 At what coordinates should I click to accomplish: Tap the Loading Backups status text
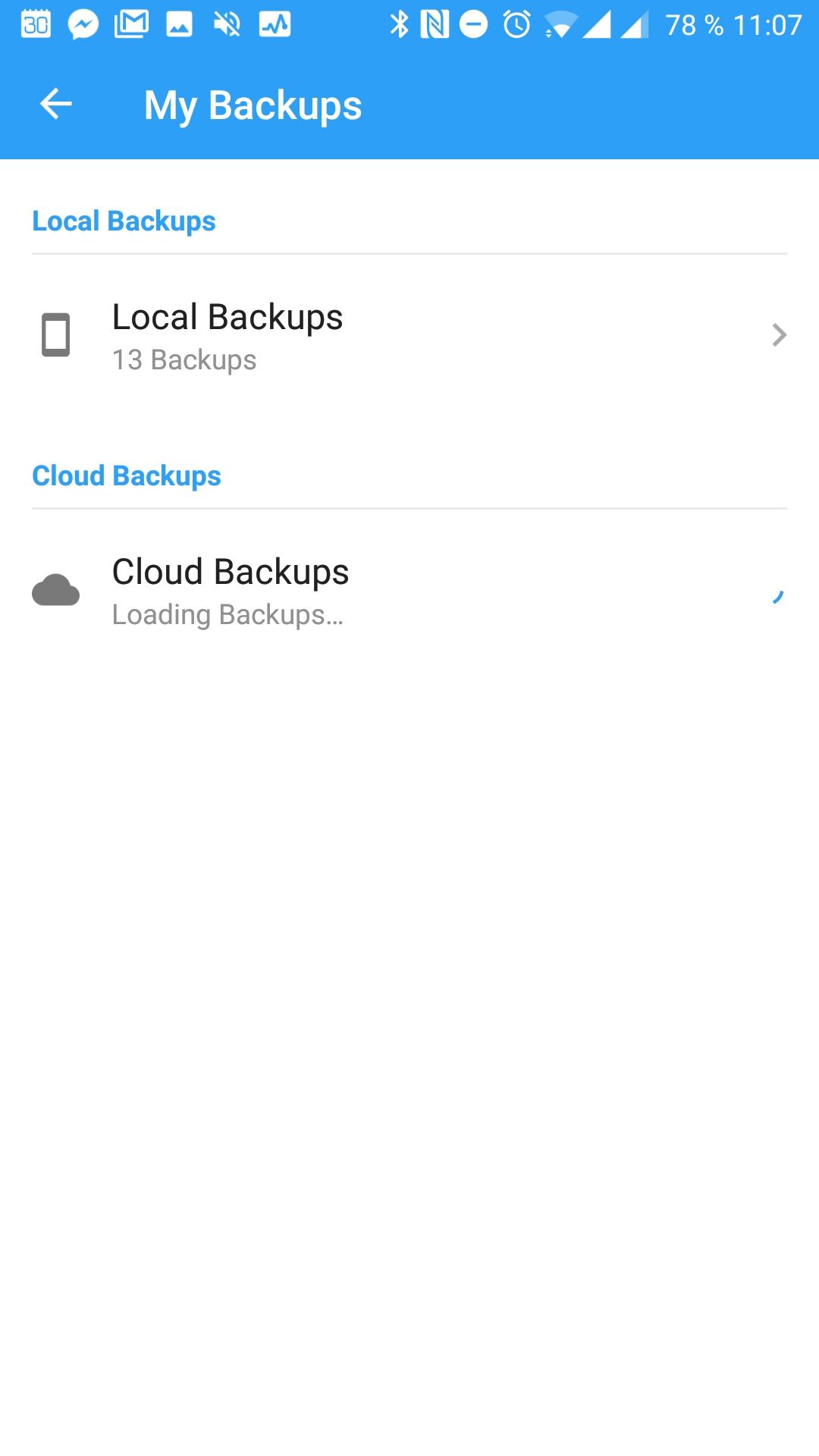[x=227, y=614]
